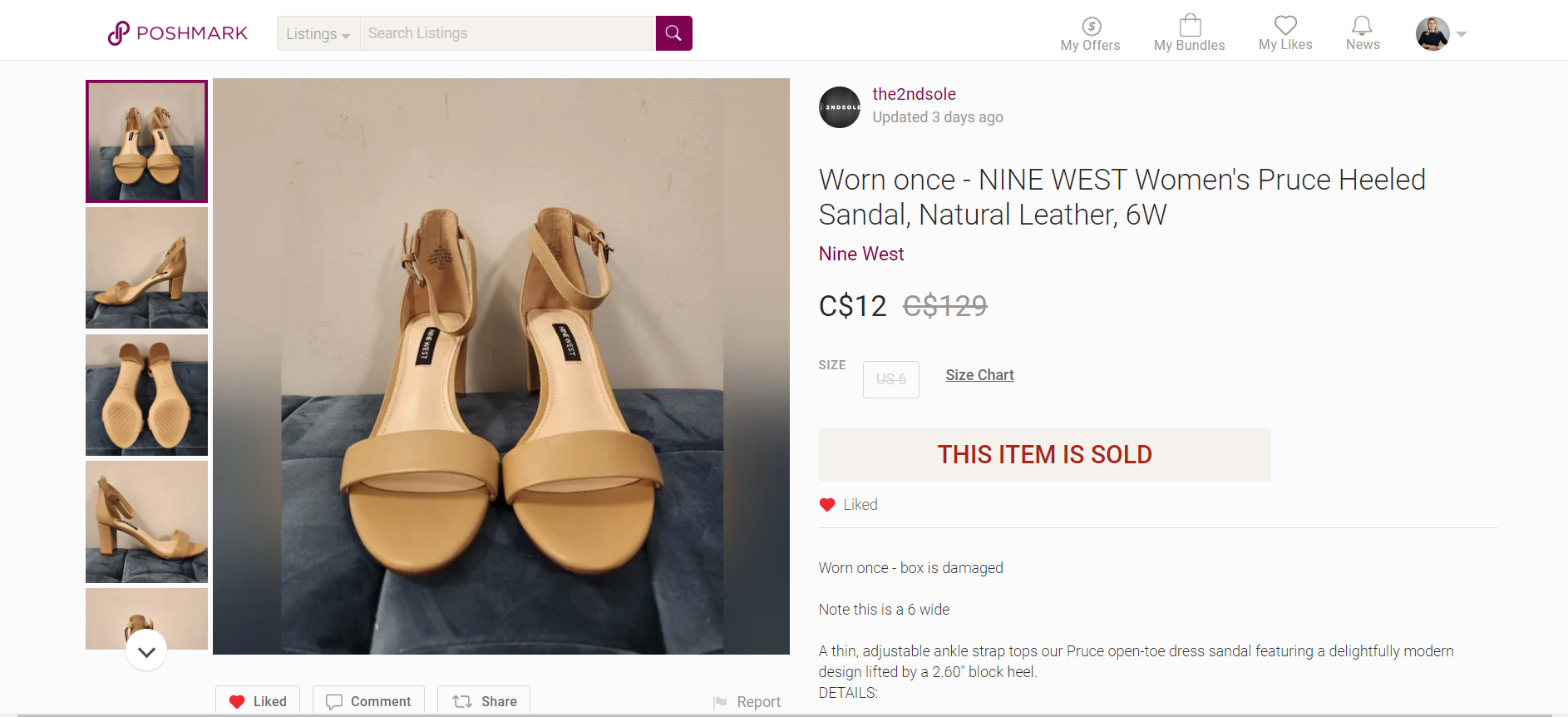Click the magnifier search button
This screenshot has width=1568, height=717.
[673, 33]
